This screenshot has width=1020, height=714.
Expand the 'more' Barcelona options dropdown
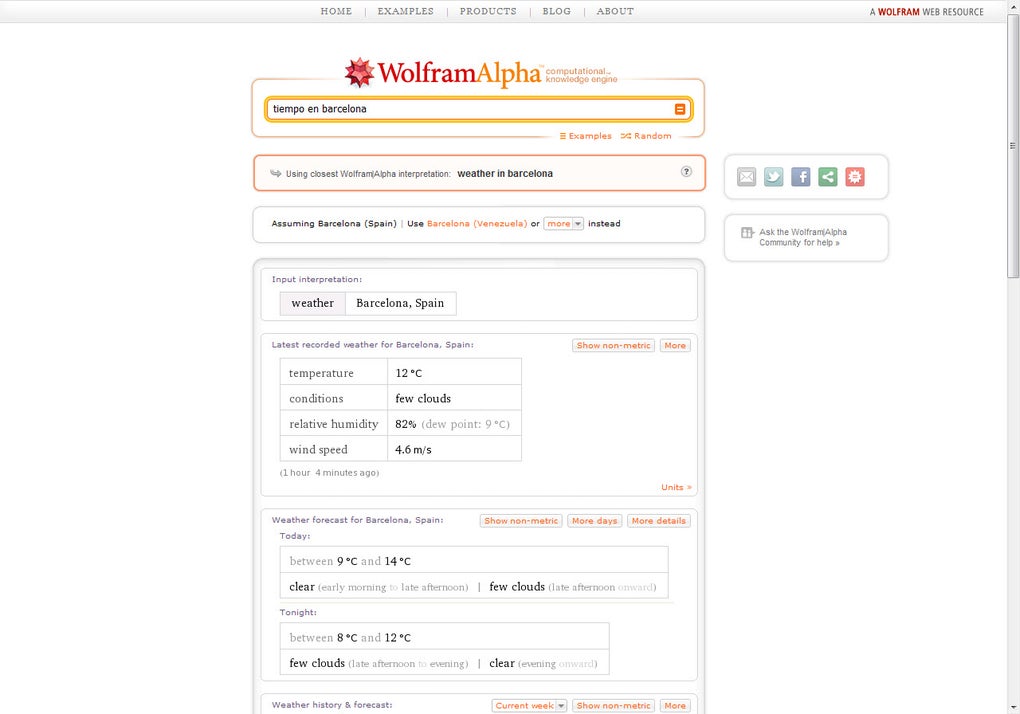coord(563,224)
